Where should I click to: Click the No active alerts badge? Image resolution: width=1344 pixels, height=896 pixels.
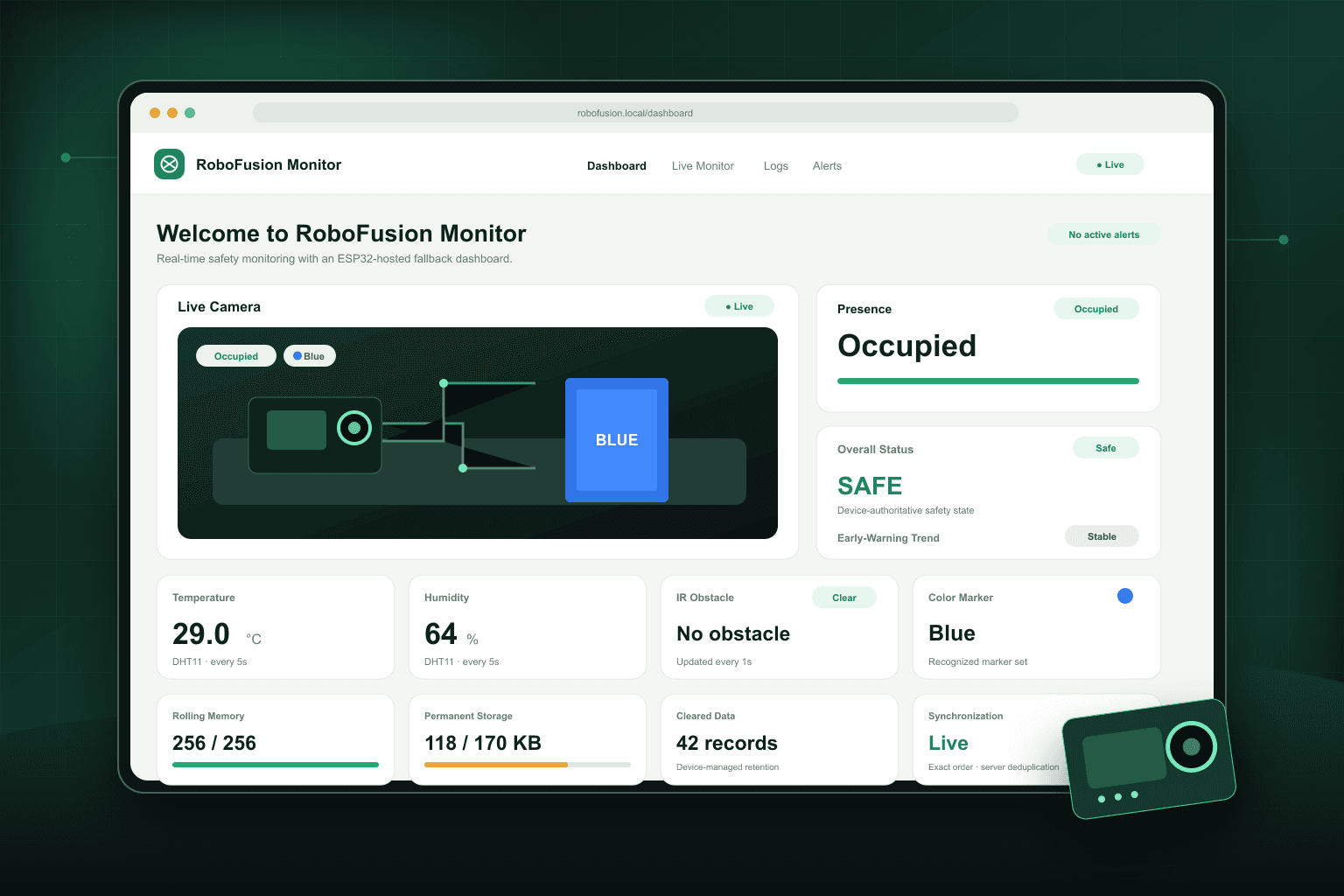(1104, 234)
